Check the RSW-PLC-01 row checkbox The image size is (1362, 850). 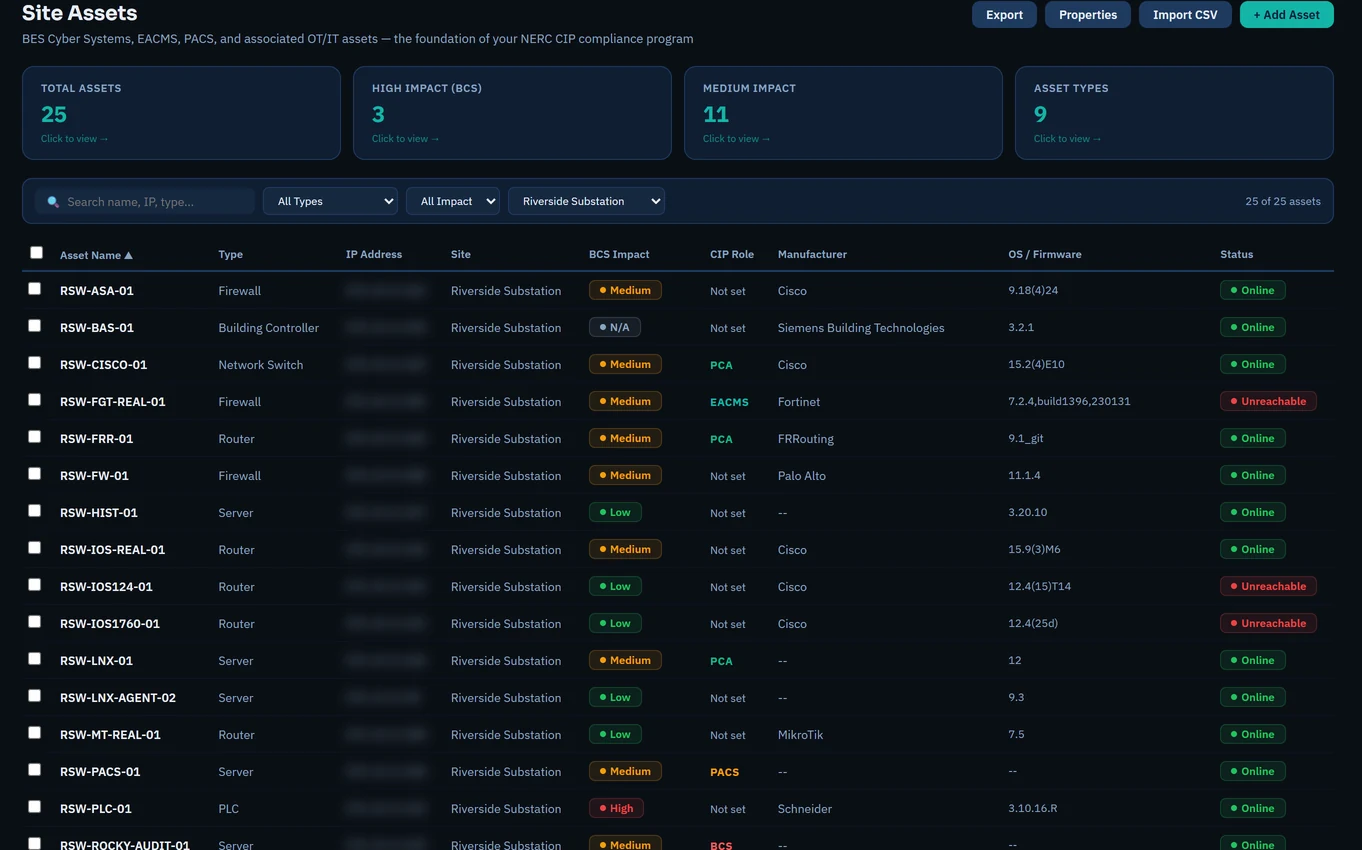[x=34, y=807]
